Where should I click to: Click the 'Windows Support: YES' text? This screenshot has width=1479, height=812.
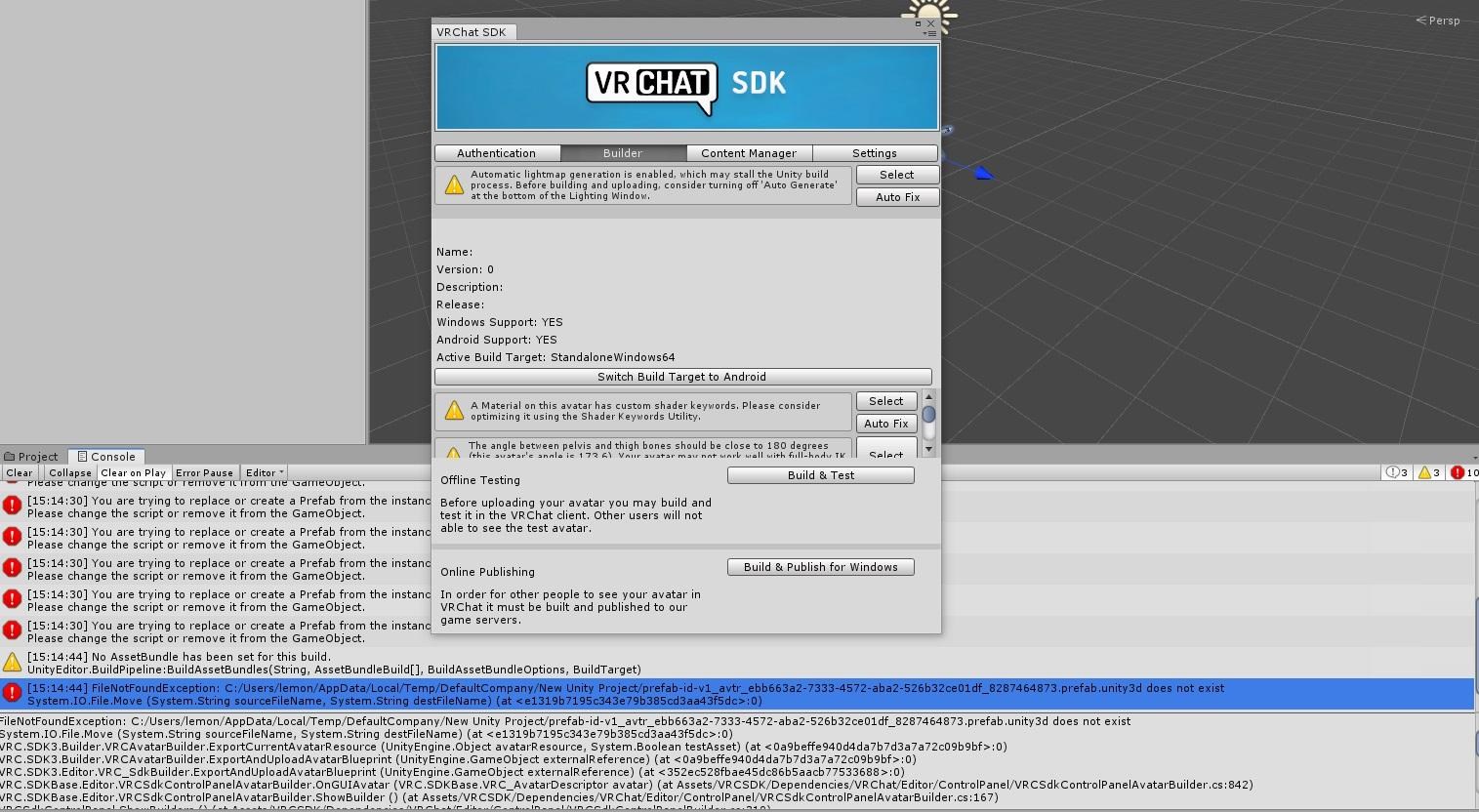tap(500, 322)
